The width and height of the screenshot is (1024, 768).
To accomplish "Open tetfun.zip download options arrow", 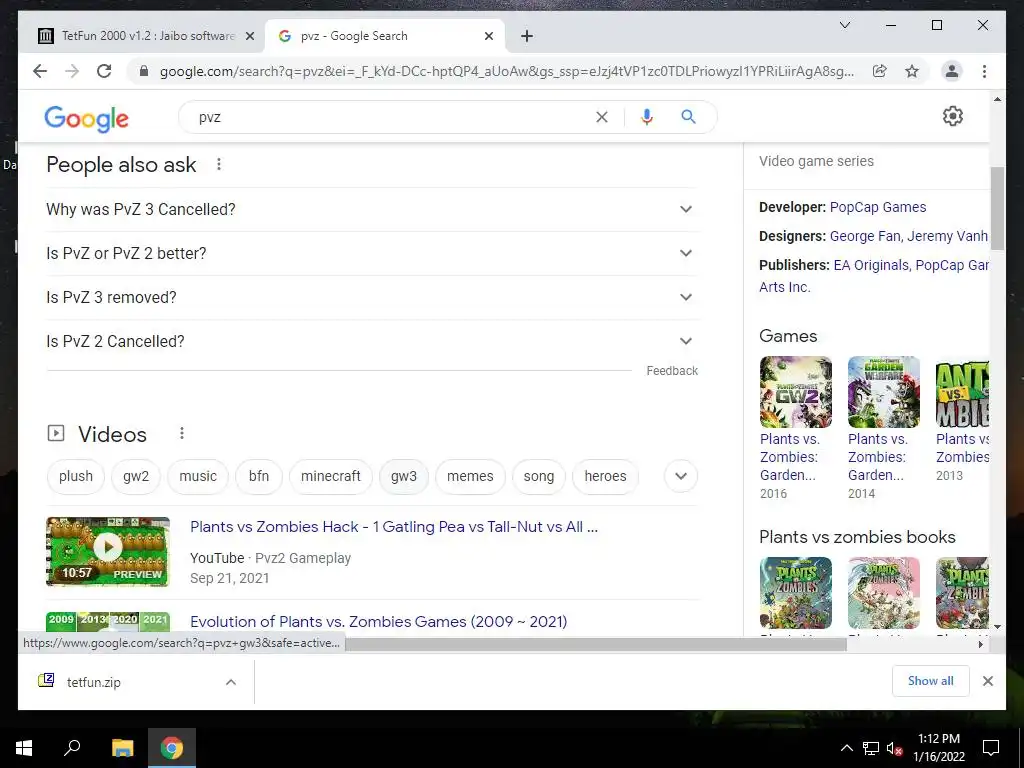I will tap(231, 682).
